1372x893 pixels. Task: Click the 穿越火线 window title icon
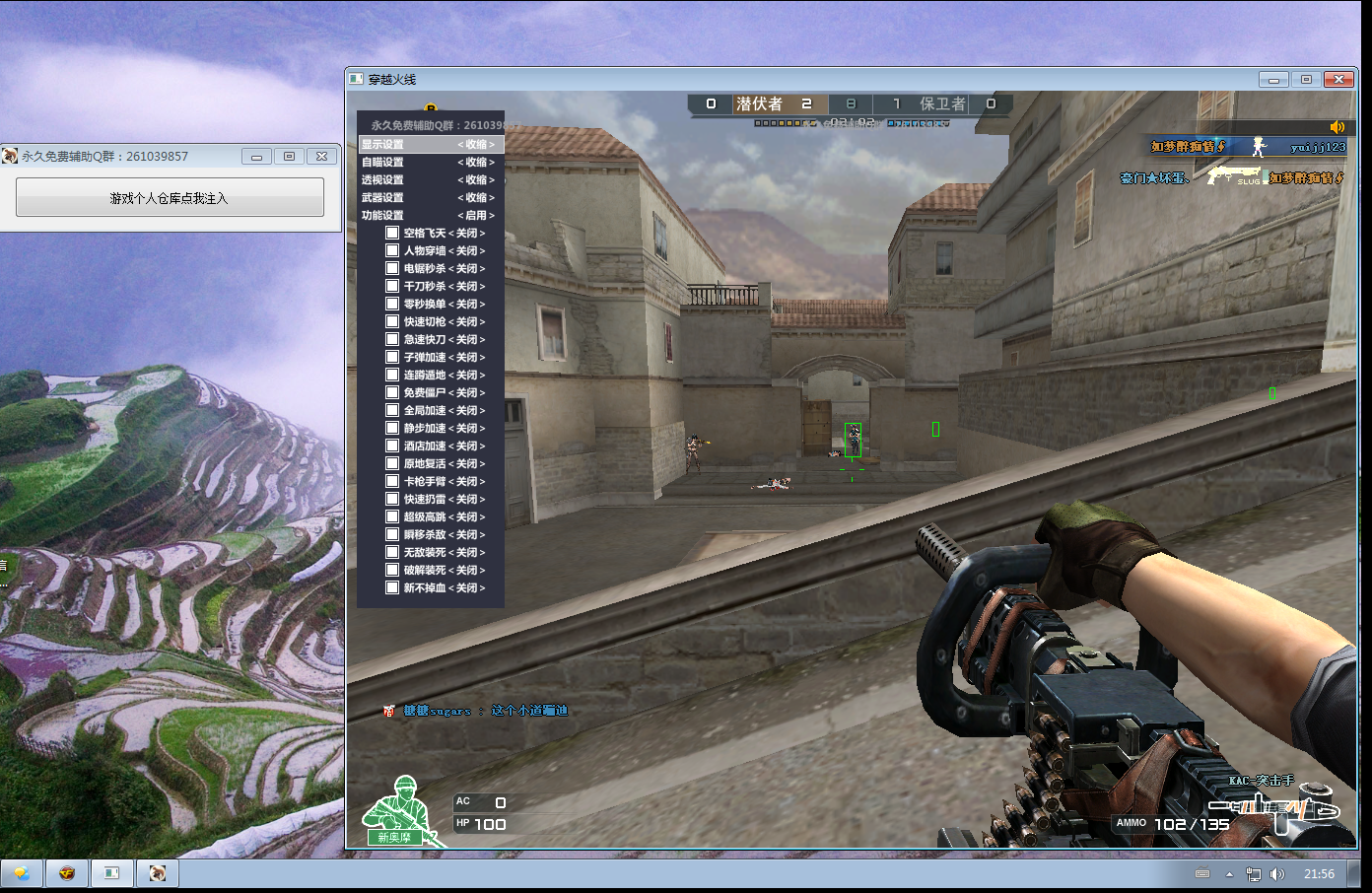(x=356, y=79)
